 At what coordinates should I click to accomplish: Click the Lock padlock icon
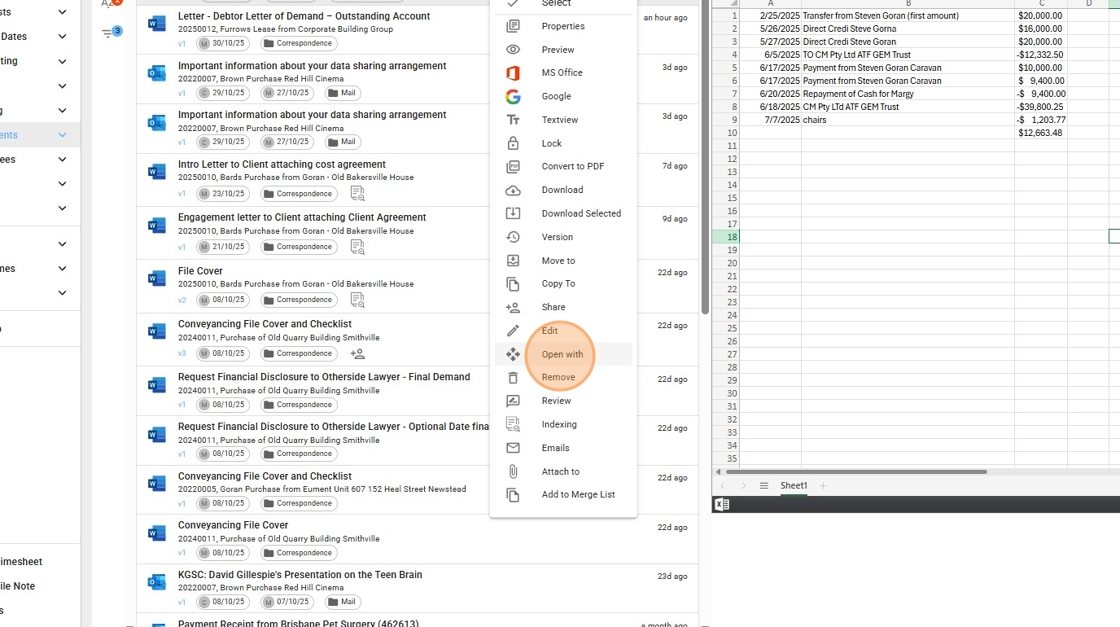pyautogui.click(x=513, y=144)
